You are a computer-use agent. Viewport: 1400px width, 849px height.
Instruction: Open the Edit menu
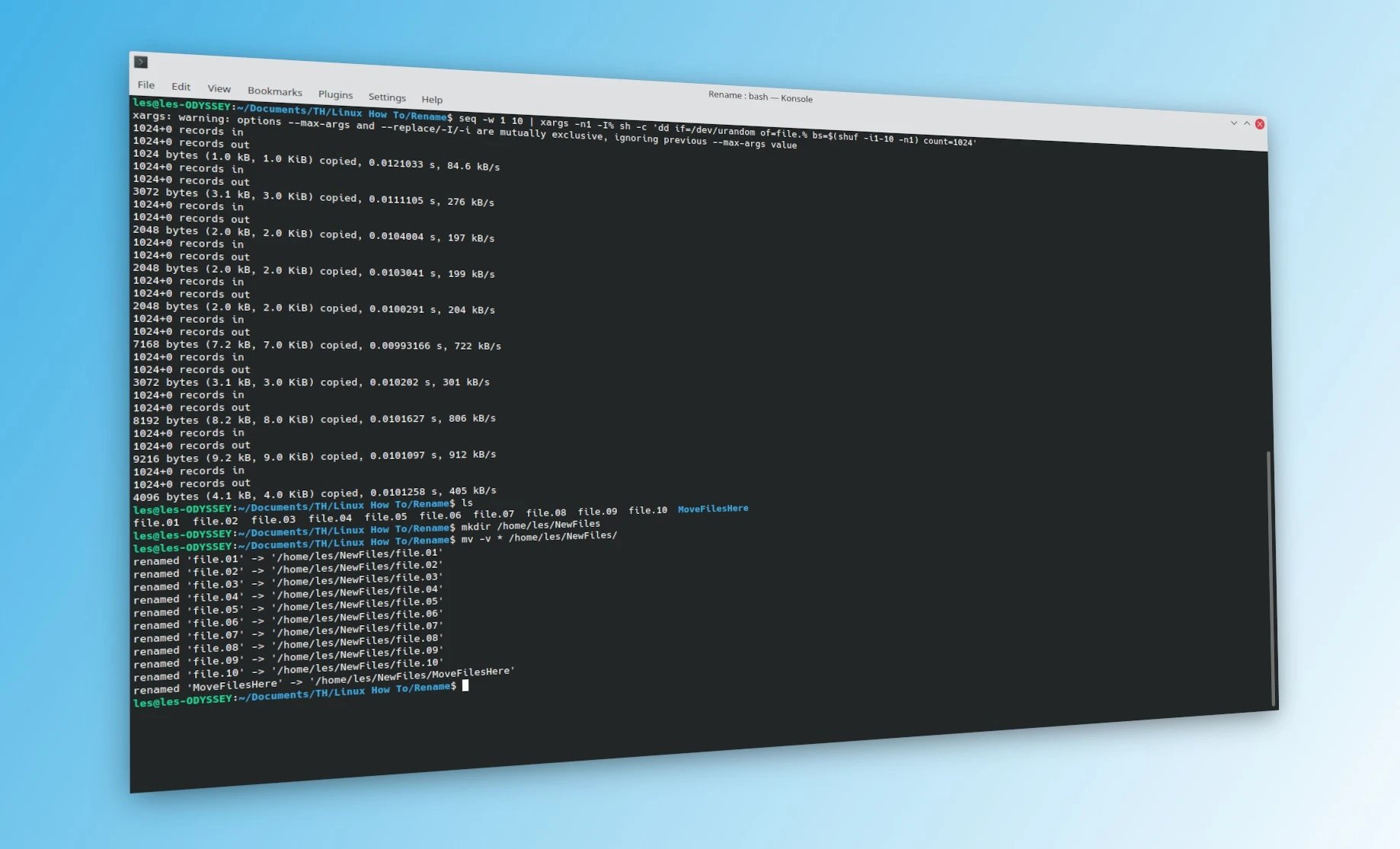(x=181, y=87)
